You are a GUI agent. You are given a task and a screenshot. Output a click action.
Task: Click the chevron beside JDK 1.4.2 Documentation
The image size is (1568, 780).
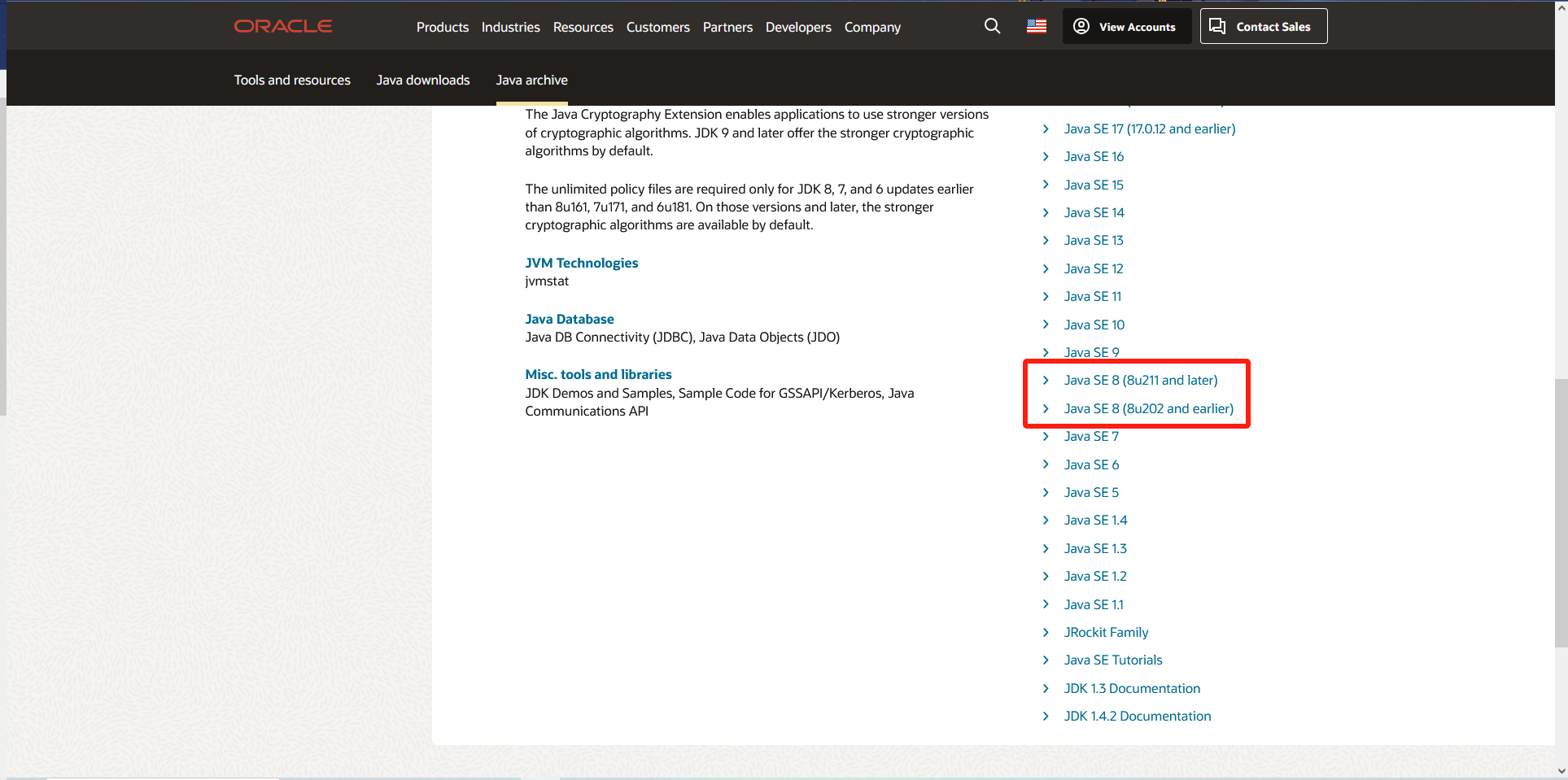click(x=1046, y=716)
